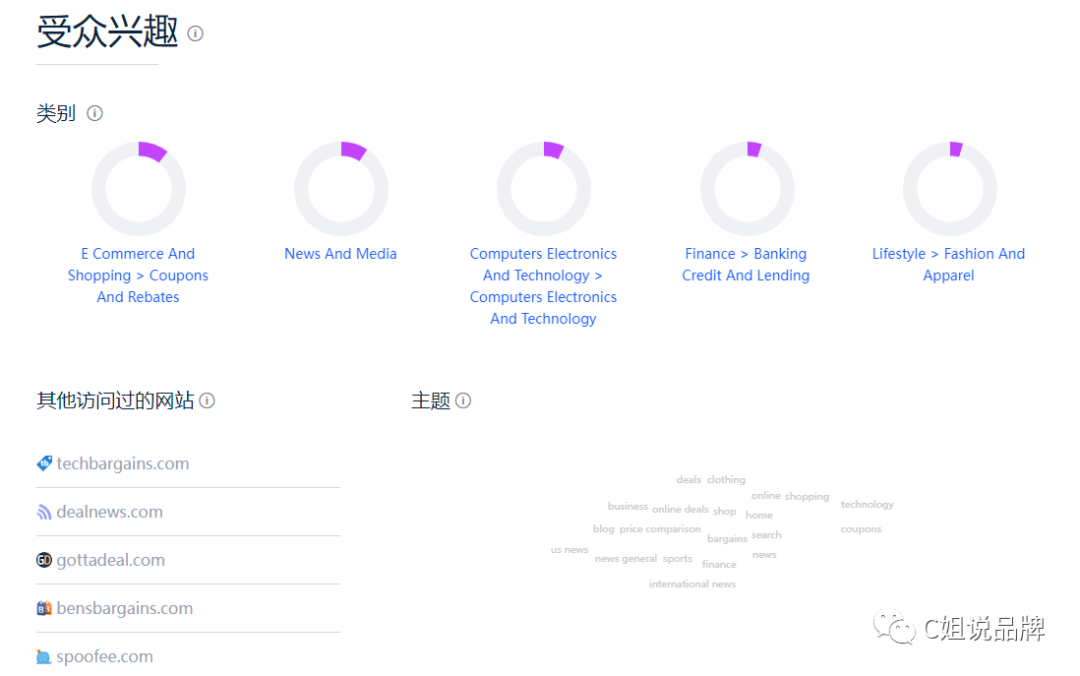1080x676 pixels.
Task: Open E Commerce And Shopping category link
Action: point(138,275)
